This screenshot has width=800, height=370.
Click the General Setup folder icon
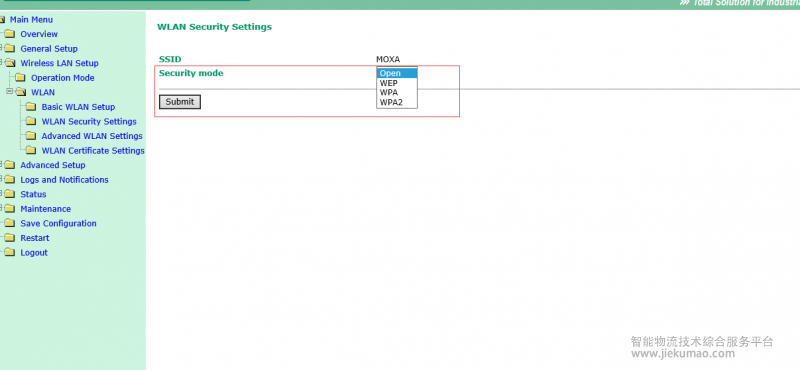click(9, 48)
